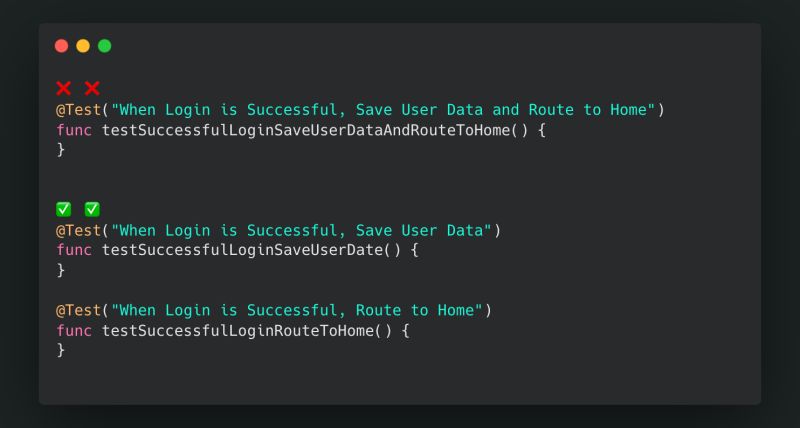Click func keyword before testSuccessfulLoginSaveUserDate

click(74, 250)
